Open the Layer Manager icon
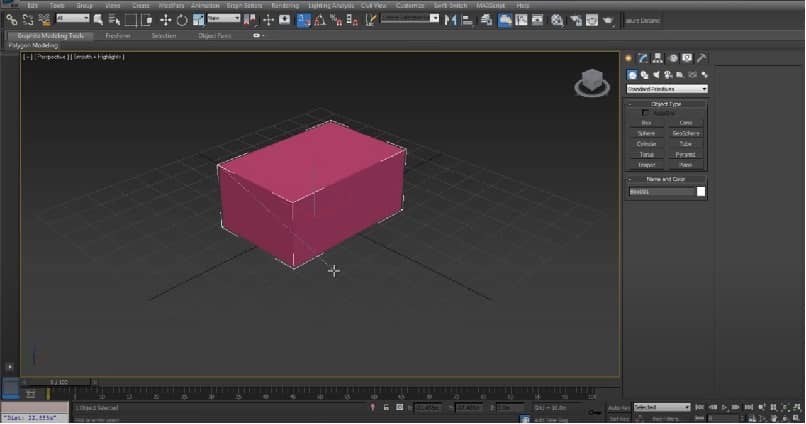The height and width of the screenshot is (424, 806). pyautogui.click(x=486, y=20)
